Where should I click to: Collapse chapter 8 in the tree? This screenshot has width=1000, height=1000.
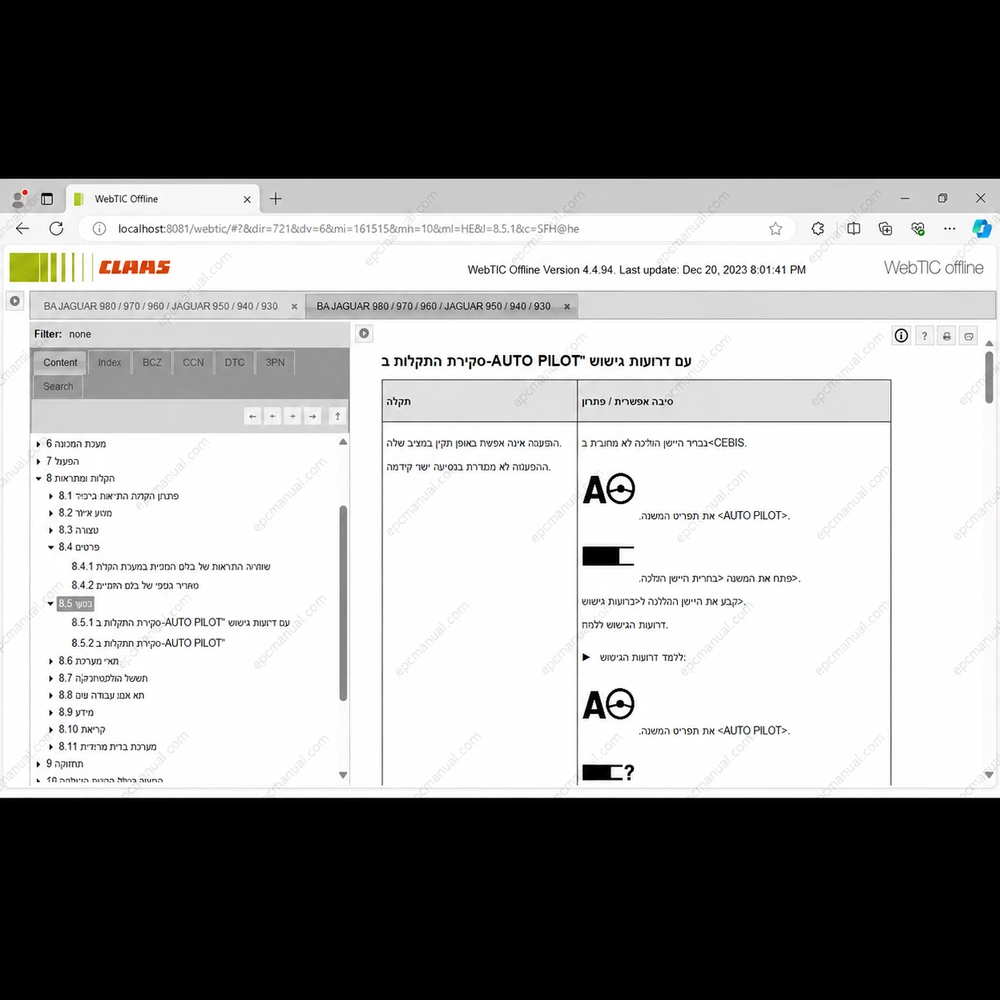tap(38, 478)
